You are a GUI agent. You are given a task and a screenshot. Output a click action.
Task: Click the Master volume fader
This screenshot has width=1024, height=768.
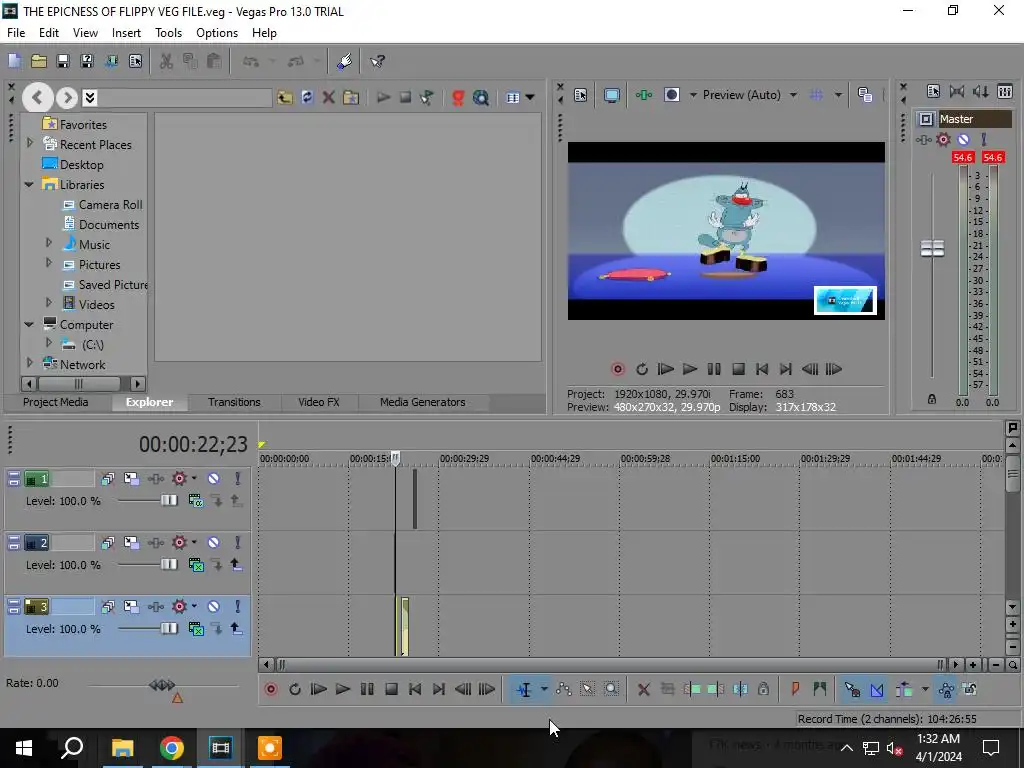click(932, 248)
